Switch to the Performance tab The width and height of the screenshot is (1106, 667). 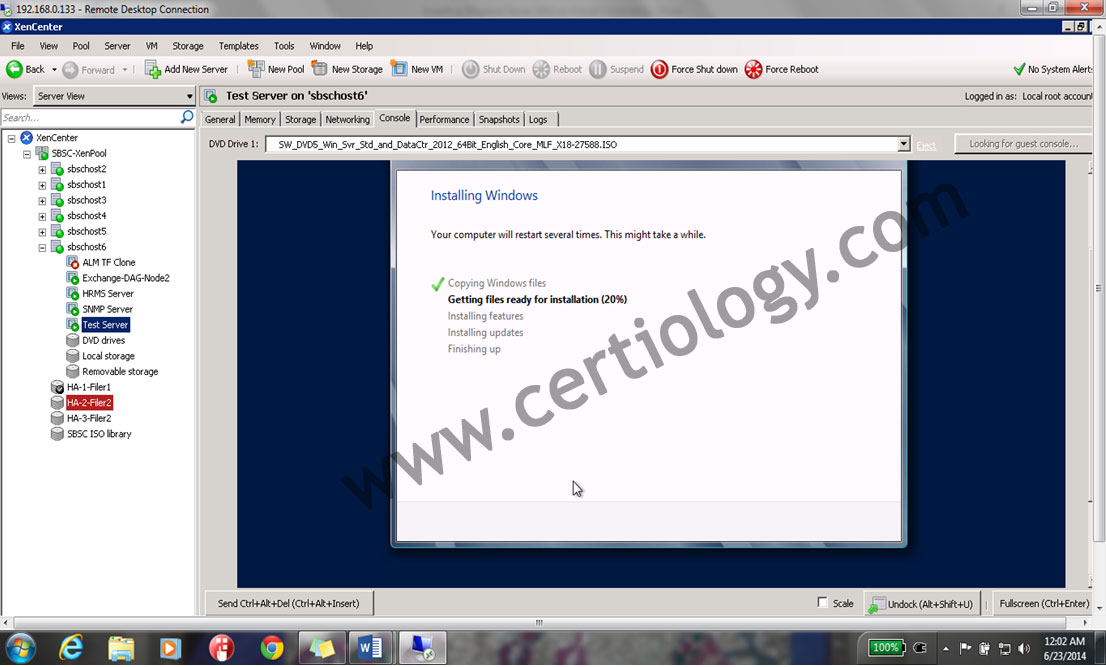pos(444,119)
